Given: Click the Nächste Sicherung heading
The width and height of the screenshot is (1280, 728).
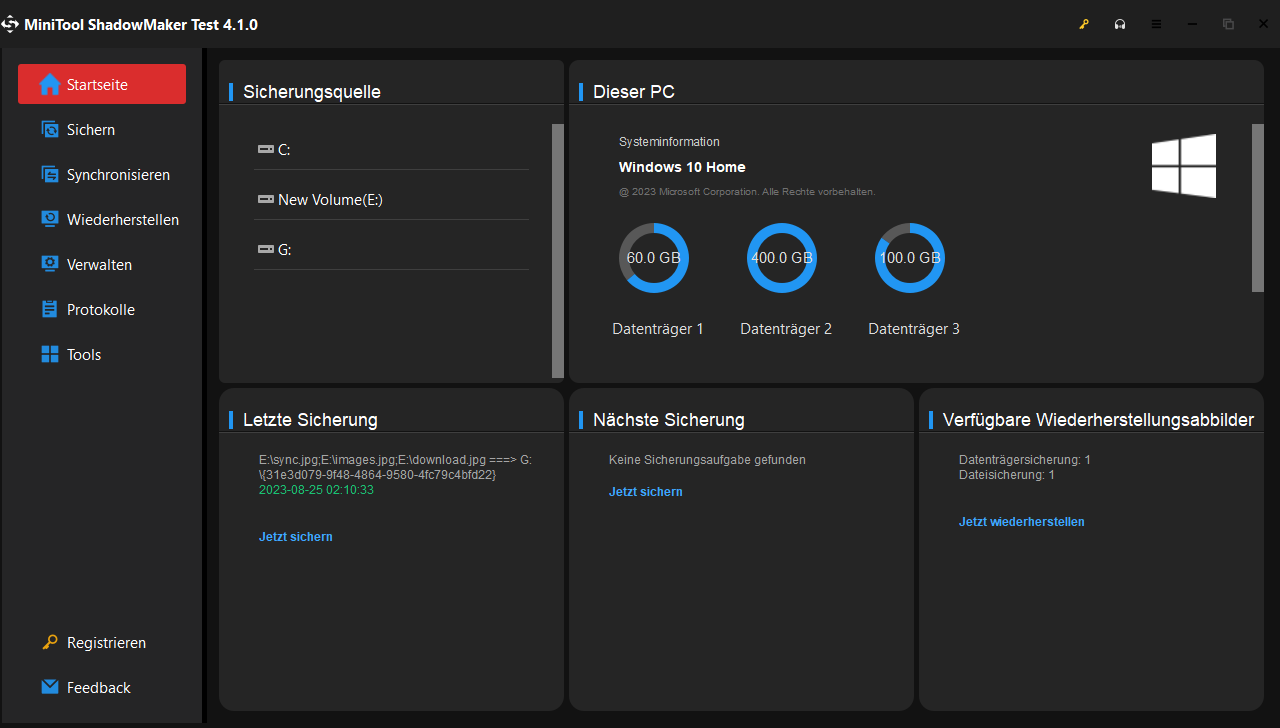Looking at the screenshot, I should click(669, 420).
